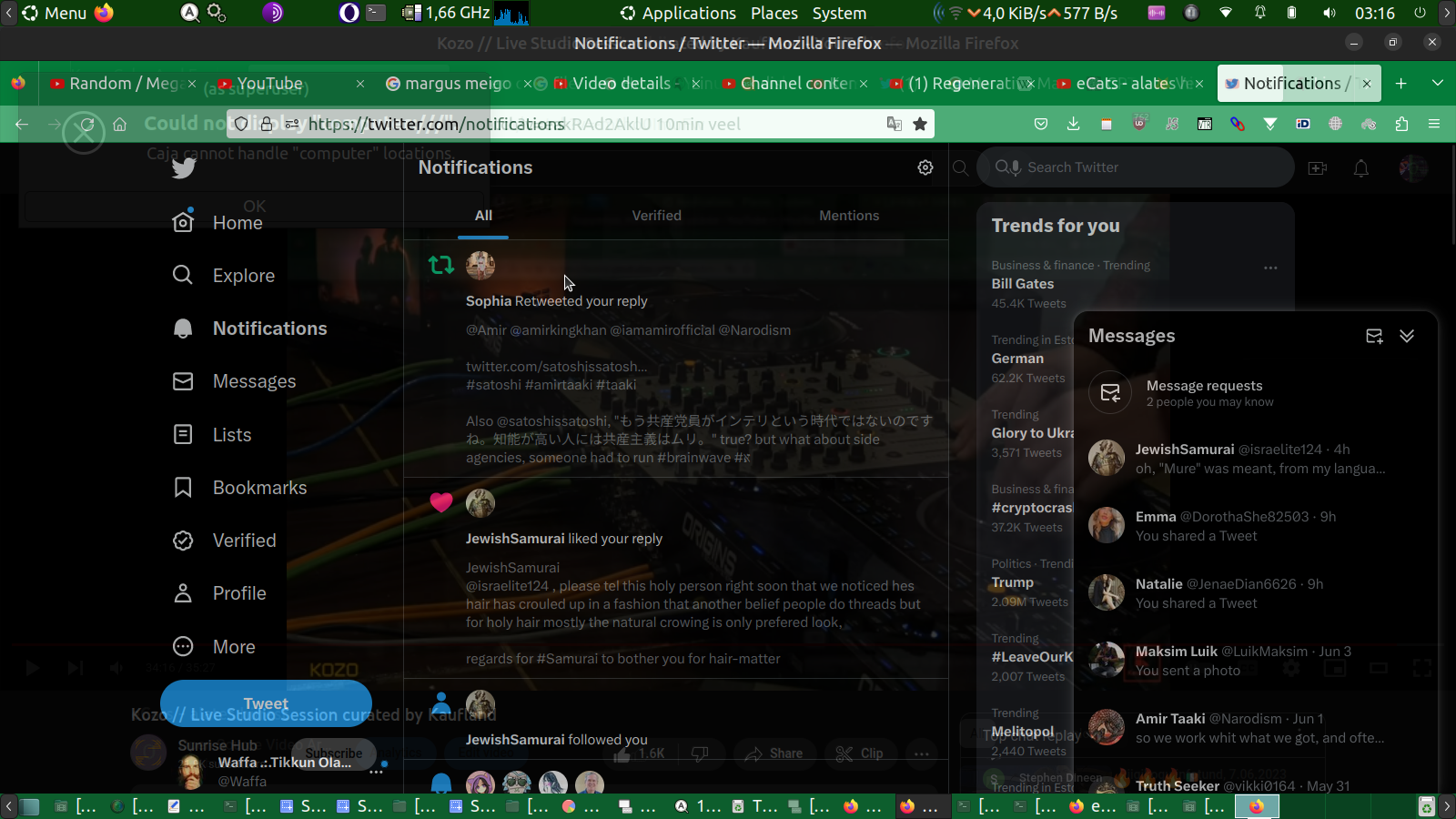Save page to Pocket
Screen dimensions: 1456x819
coord(1041,124)
